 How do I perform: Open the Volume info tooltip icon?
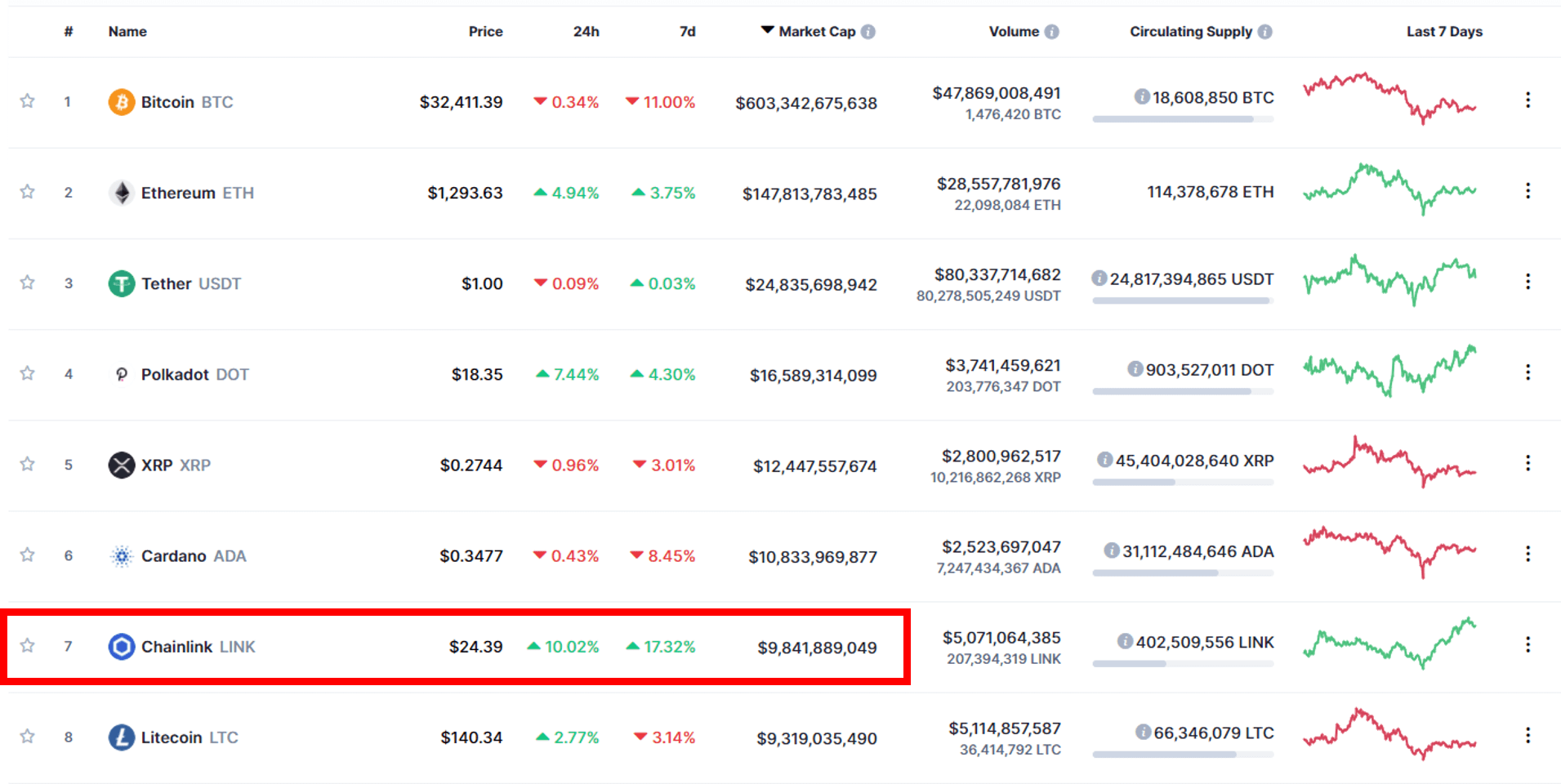point(1052,32)
